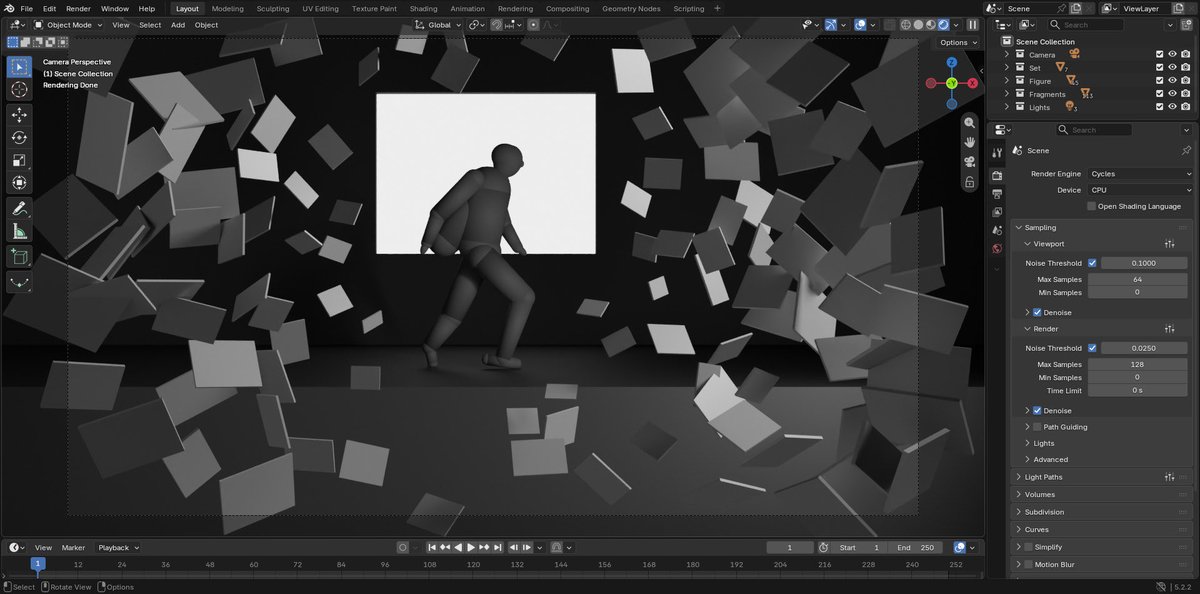The image size is (1200, 594).
Task: Enable the Path Guiding checkbox
Action: [x=1037, y=427]
